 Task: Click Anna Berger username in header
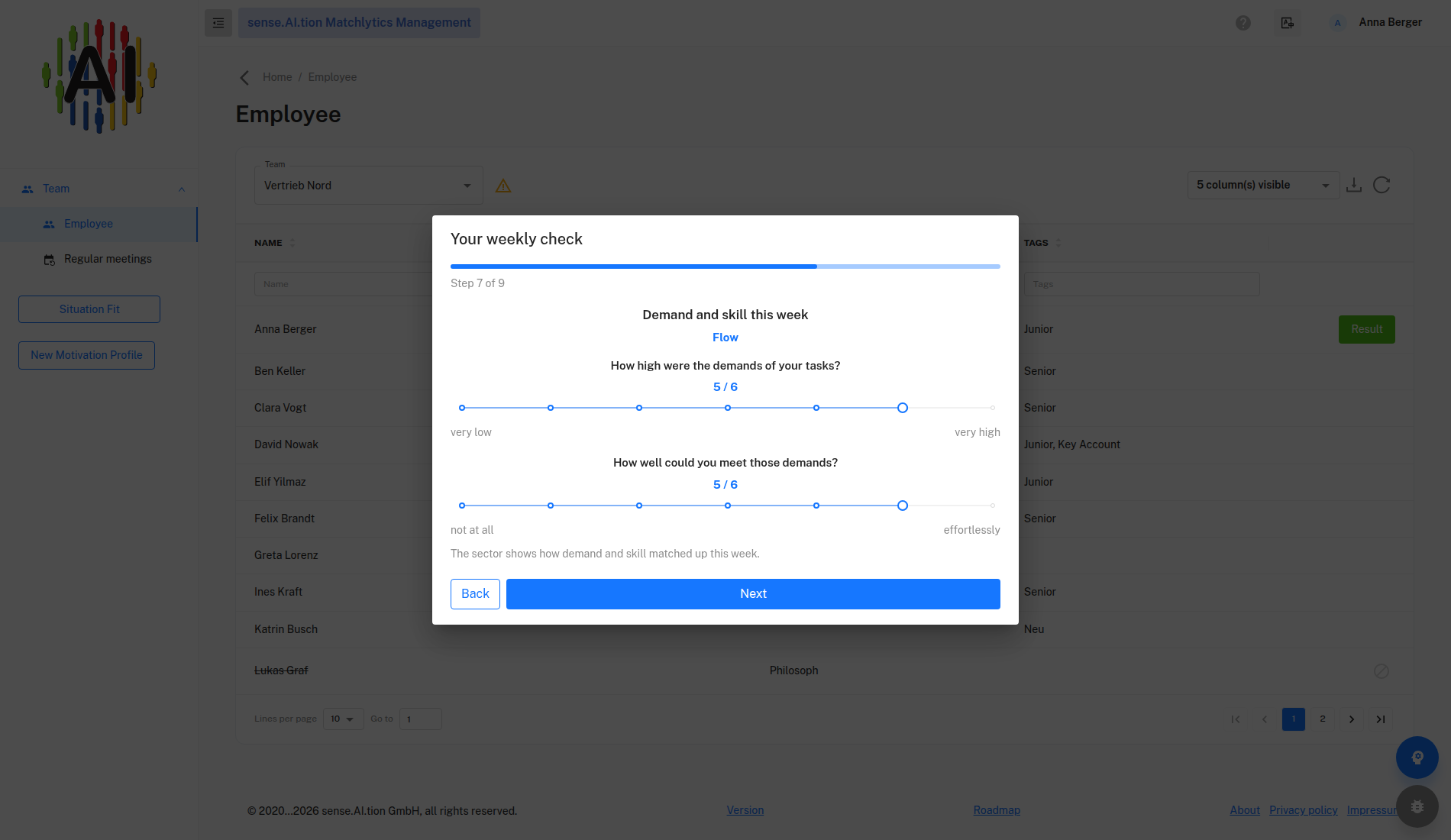pos(1390,22)
